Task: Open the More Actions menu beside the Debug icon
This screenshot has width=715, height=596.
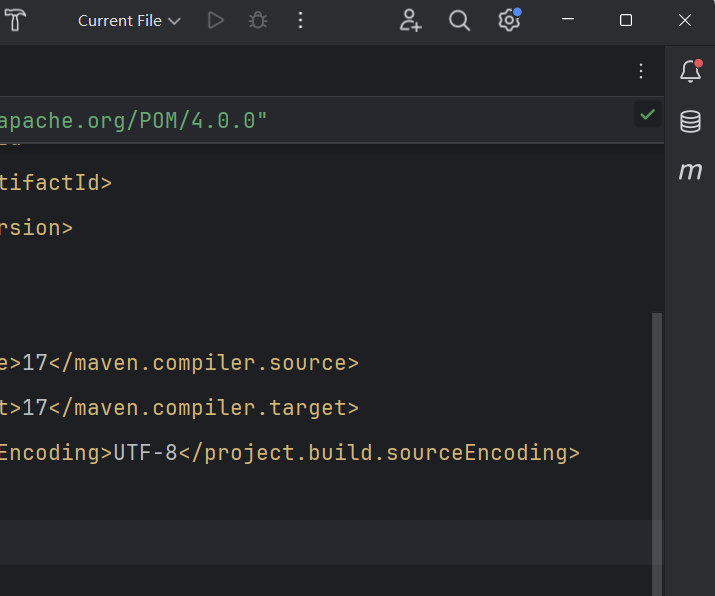Action: coord(301,20)
